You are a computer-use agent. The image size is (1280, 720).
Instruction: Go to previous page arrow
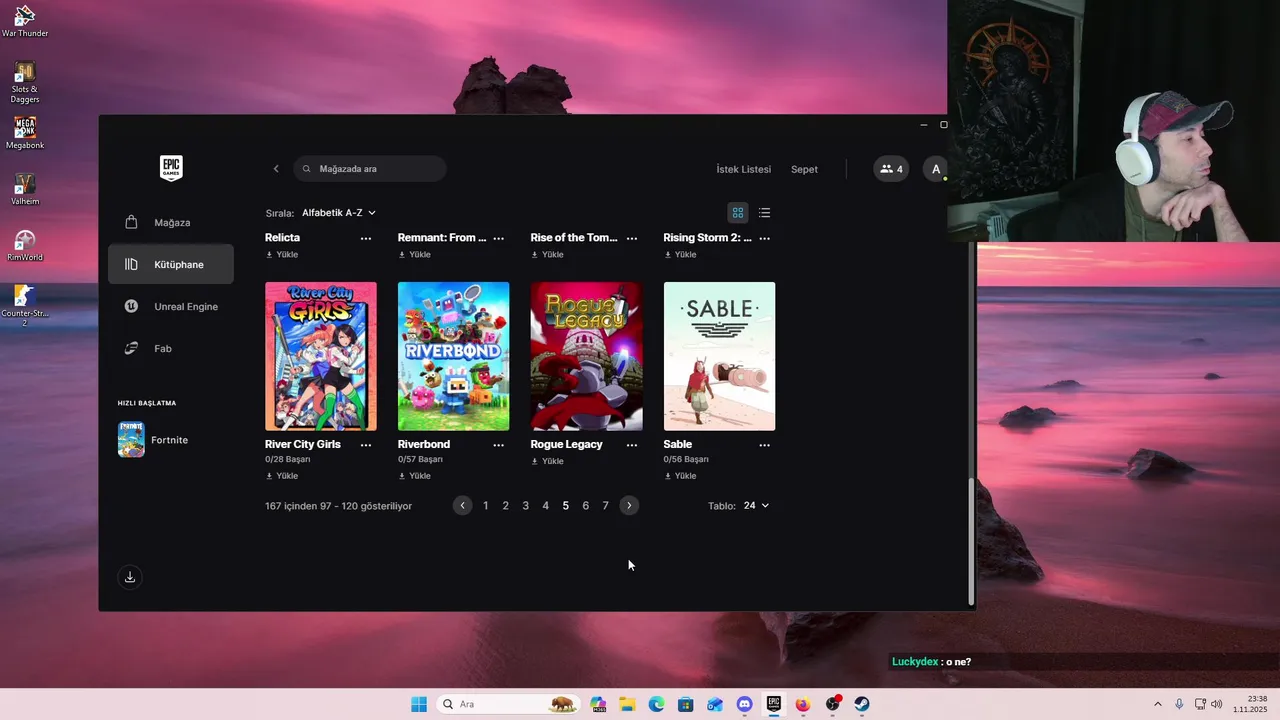462,506
